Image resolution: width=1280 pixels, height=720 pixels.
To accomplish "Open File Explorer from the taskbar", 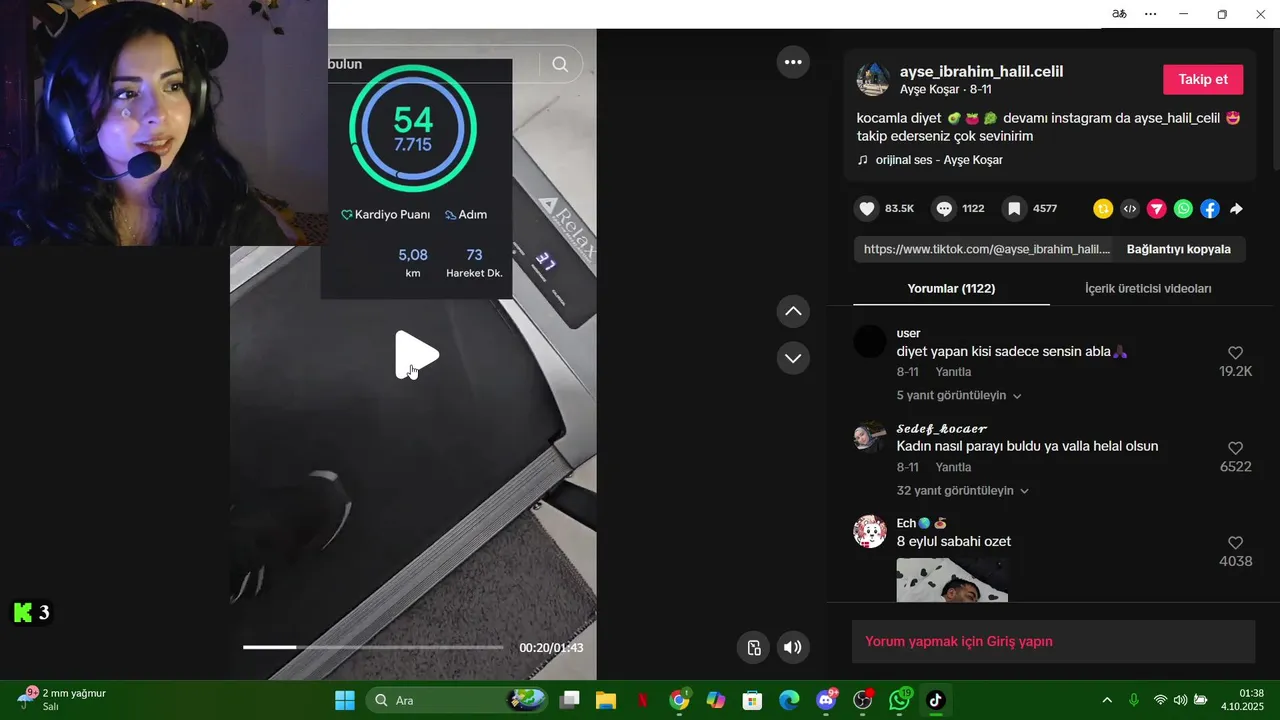I will point(605,700).
